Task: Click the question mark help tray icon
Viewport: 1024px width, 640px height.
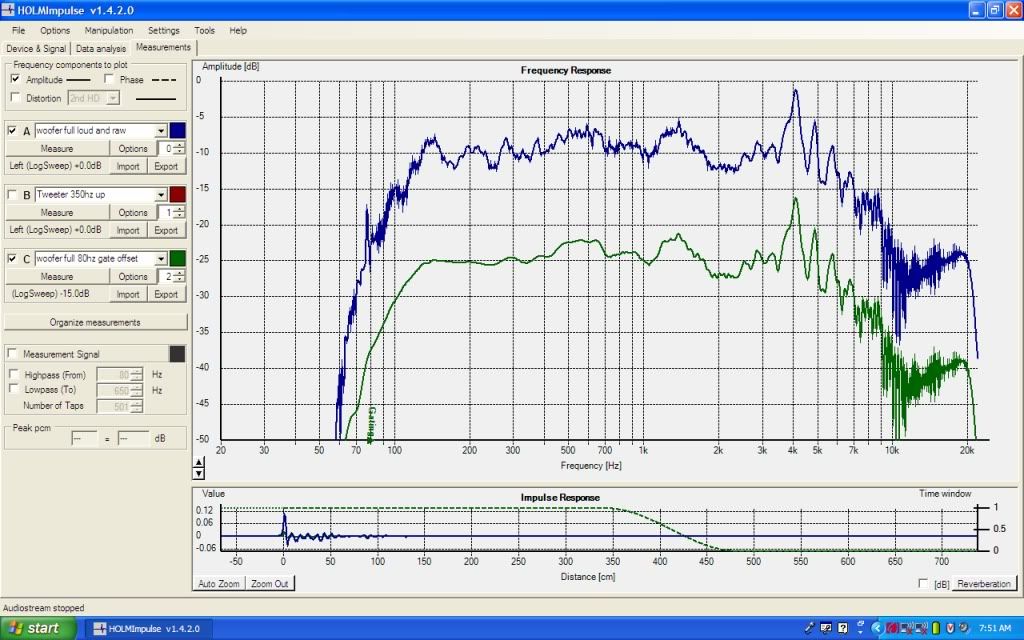Action: coord(842,628)
